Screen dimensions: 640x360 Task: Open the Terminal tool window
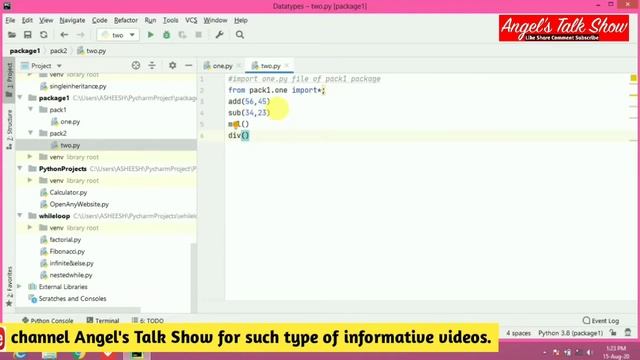103,321
